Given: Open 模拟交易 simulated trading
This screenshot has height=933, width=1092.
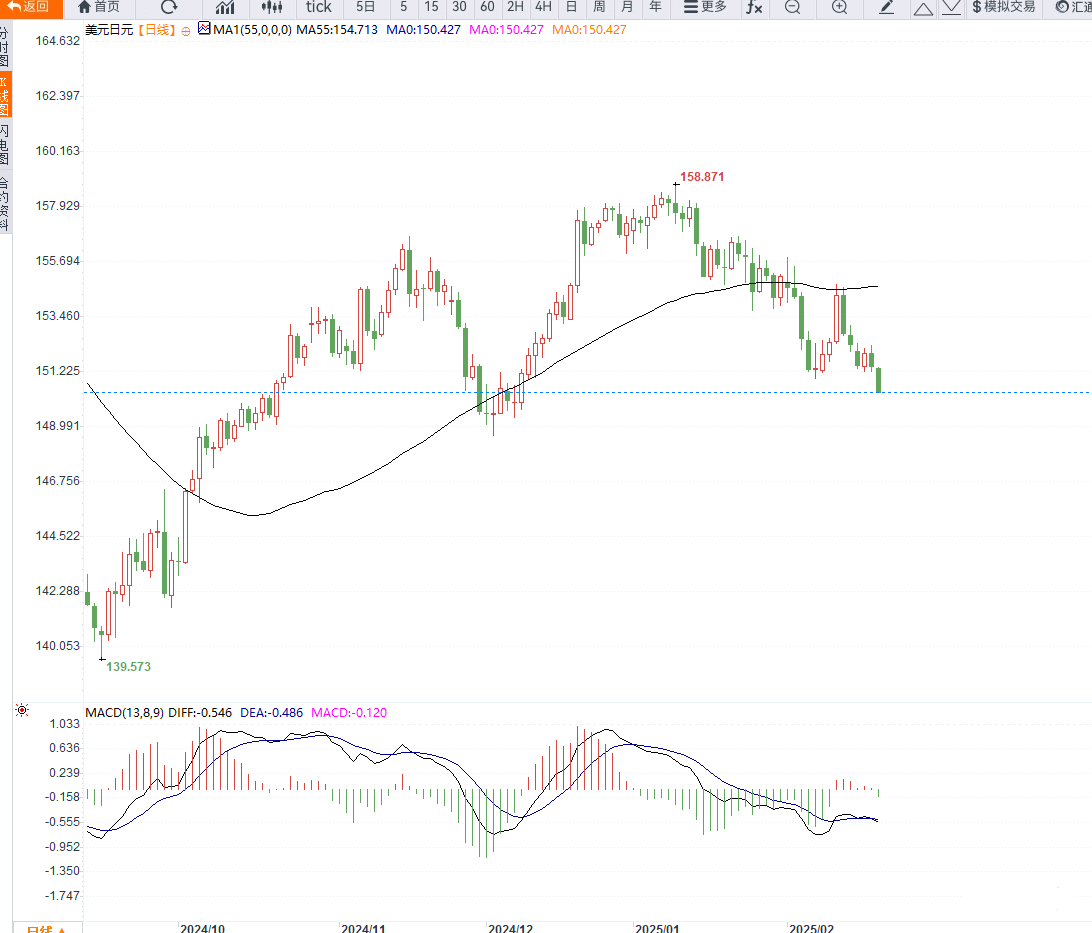Looking at the screenshot, I should (1004, 7).
